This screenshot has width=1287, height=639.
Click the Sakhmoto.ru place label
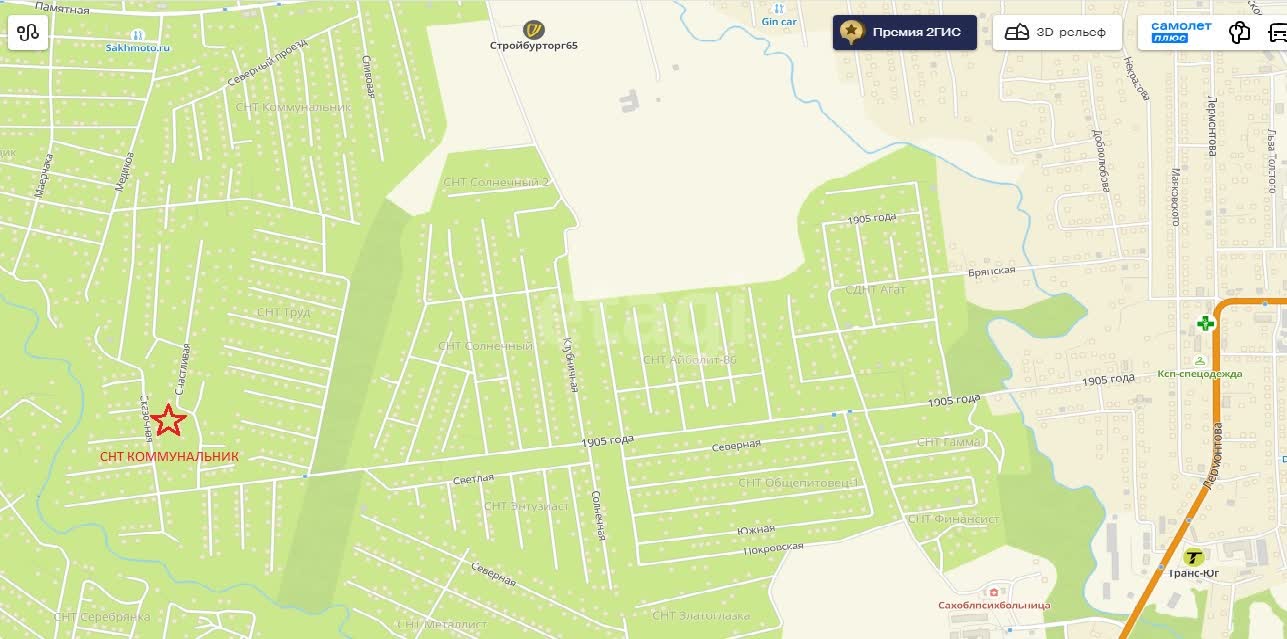[x=139, y=47]
